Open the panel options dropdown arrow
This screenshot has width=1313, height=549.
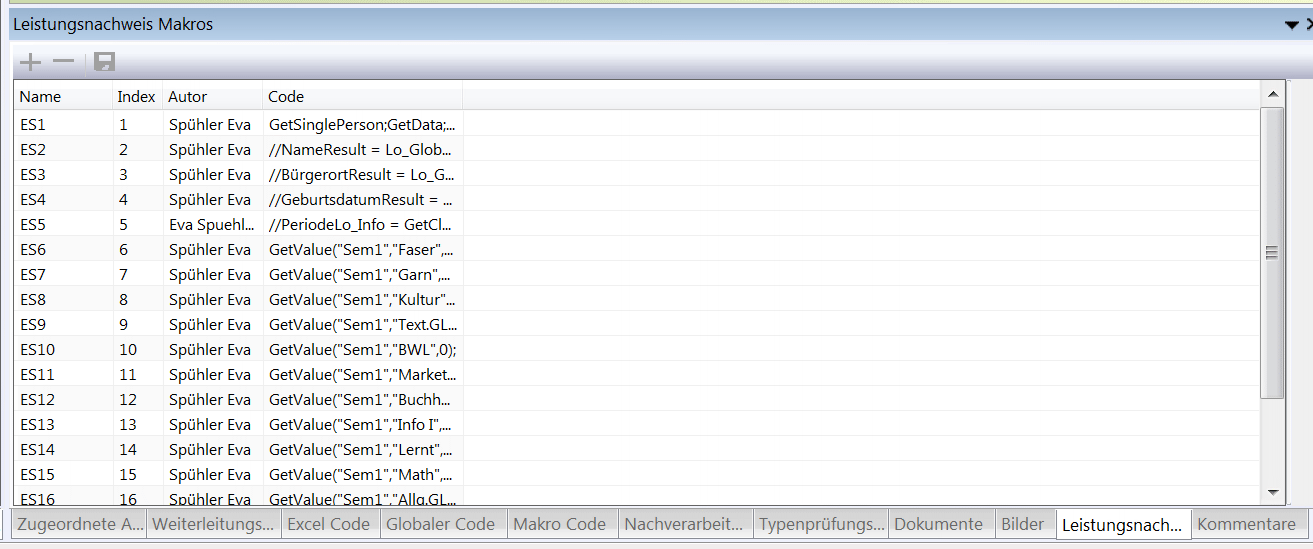pos(1291,25)
